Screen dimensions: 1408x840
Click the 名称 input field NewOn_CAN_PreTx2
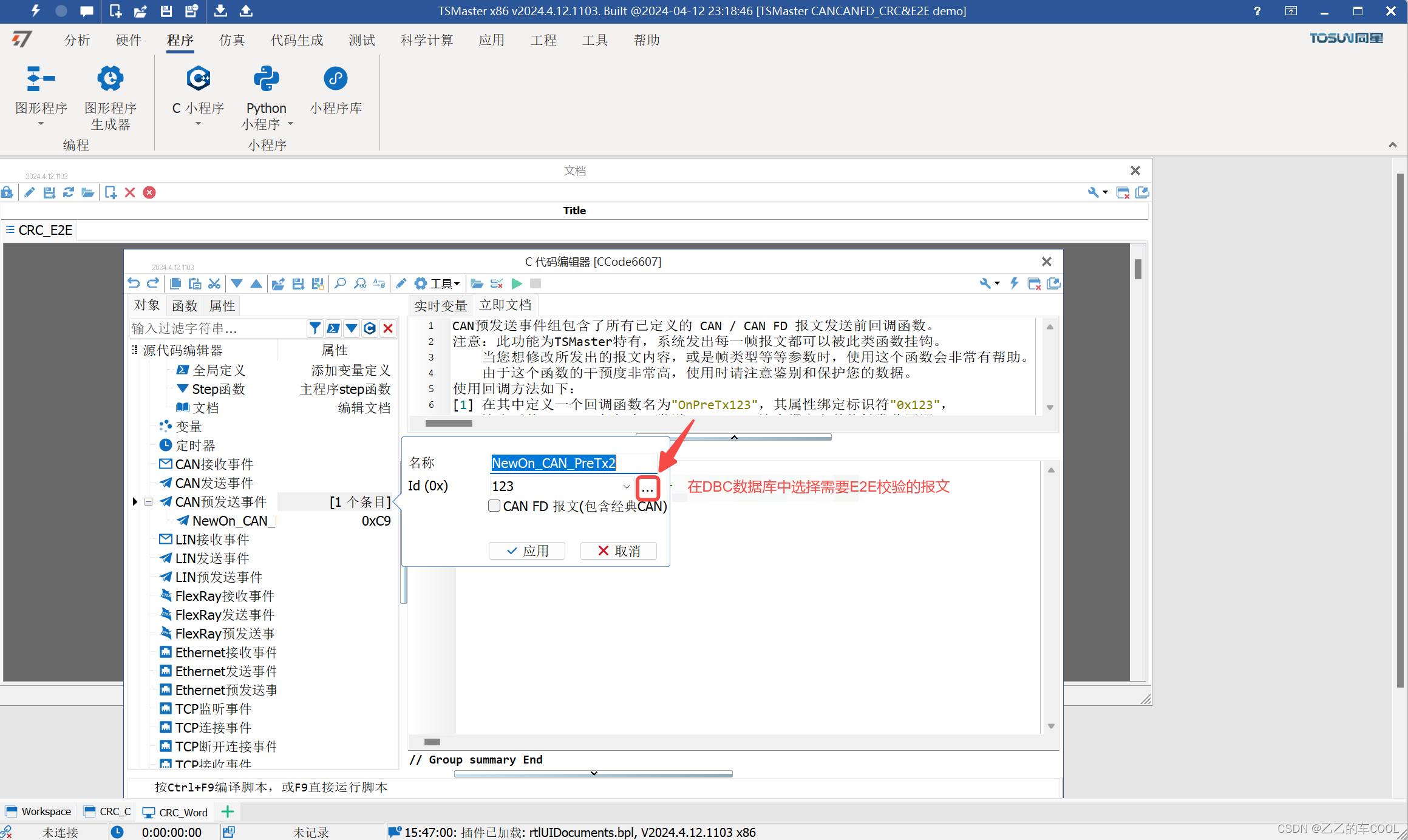pyautogui.click(x=573, y=463)
